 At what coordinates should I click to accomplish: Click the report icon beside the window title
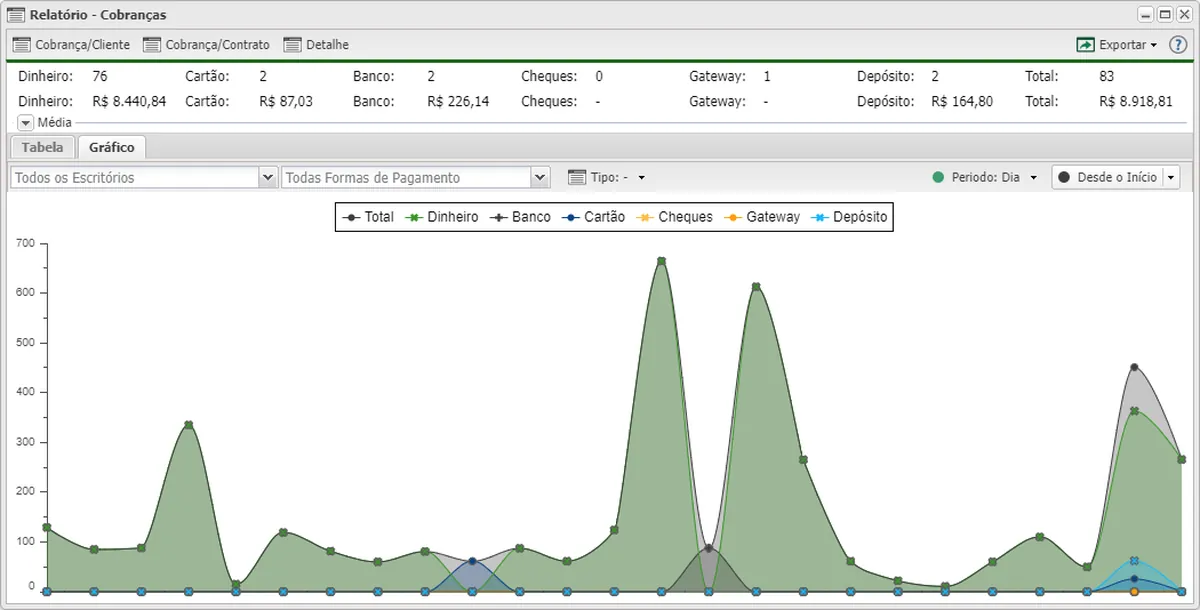(x=16, y=15)
